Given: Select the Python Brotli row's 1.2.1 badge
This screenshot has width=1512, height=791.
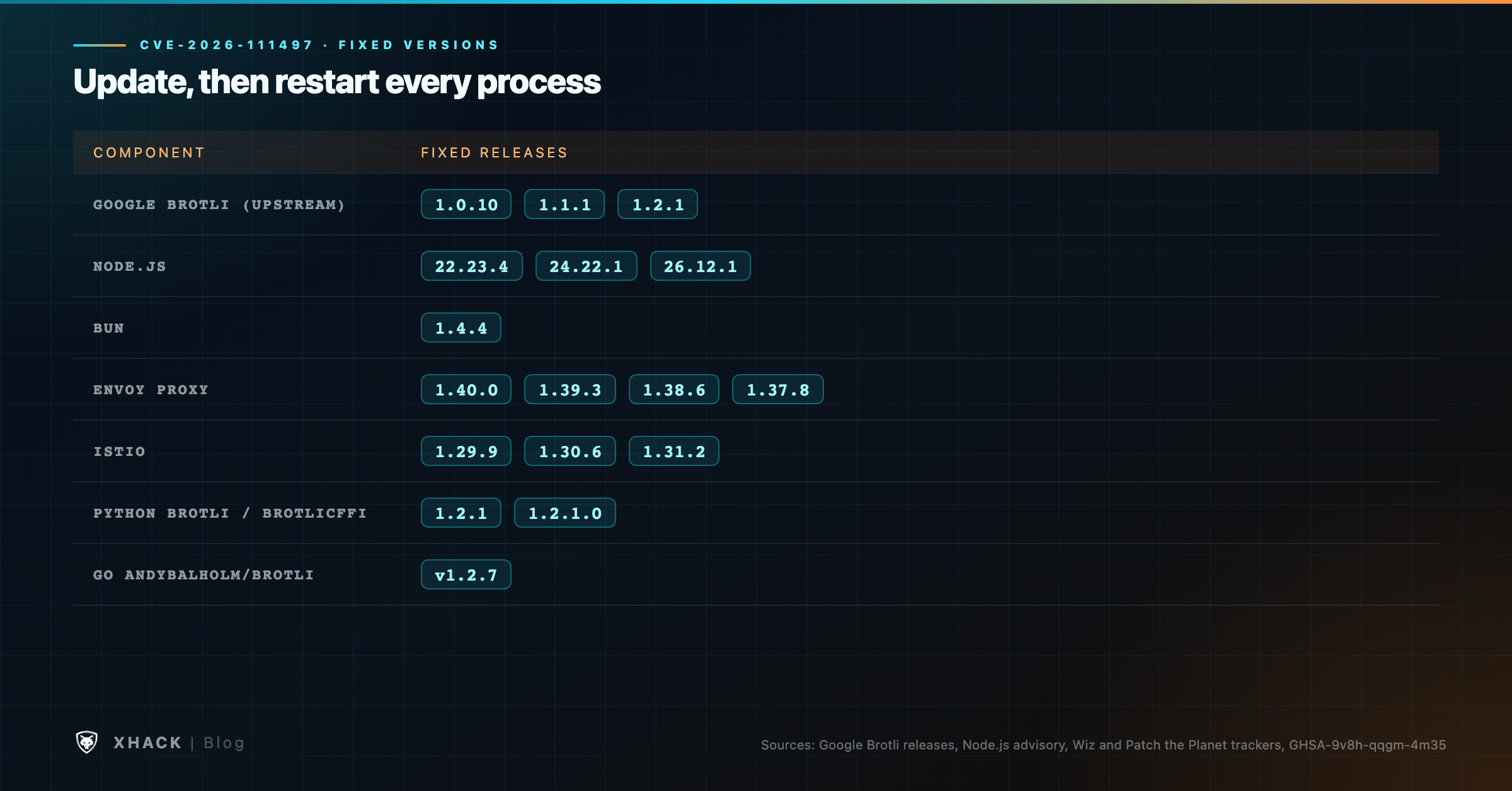Looking at the screenshot, I should pyautogui.click(x=461, y=513).
